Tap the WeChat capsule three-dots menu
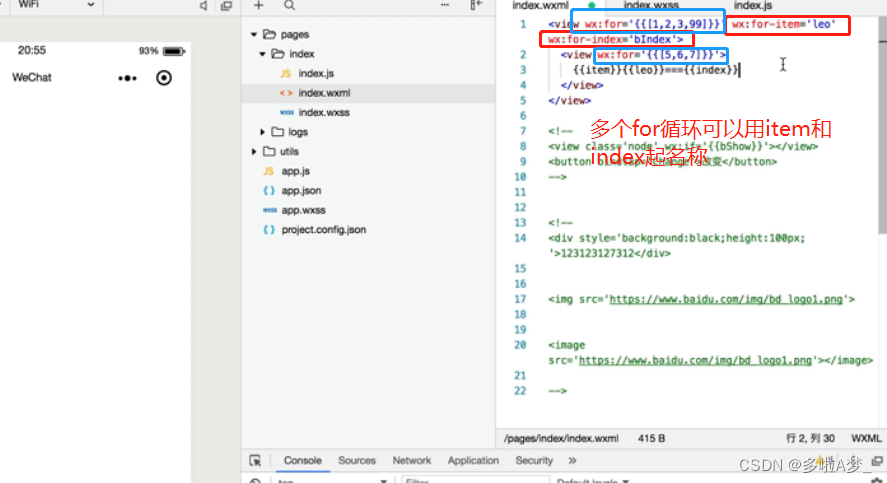 (x=127, y=78)
